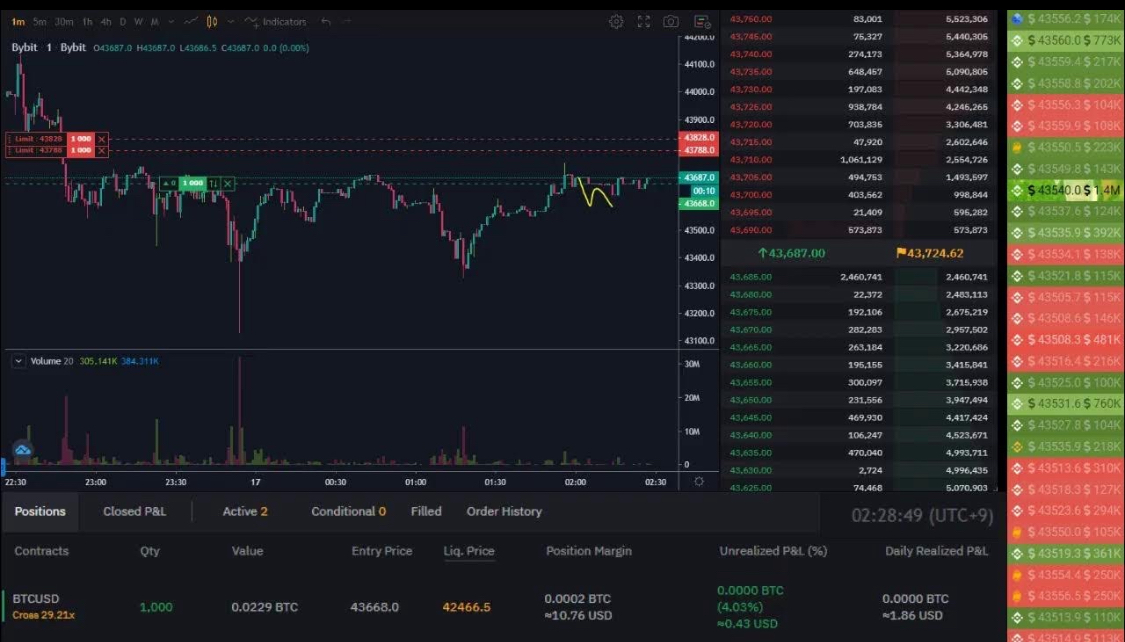The image size is (1125, 642).
Task: Click the 43668.0 entry price axis label
Action: tap(698, 204)
